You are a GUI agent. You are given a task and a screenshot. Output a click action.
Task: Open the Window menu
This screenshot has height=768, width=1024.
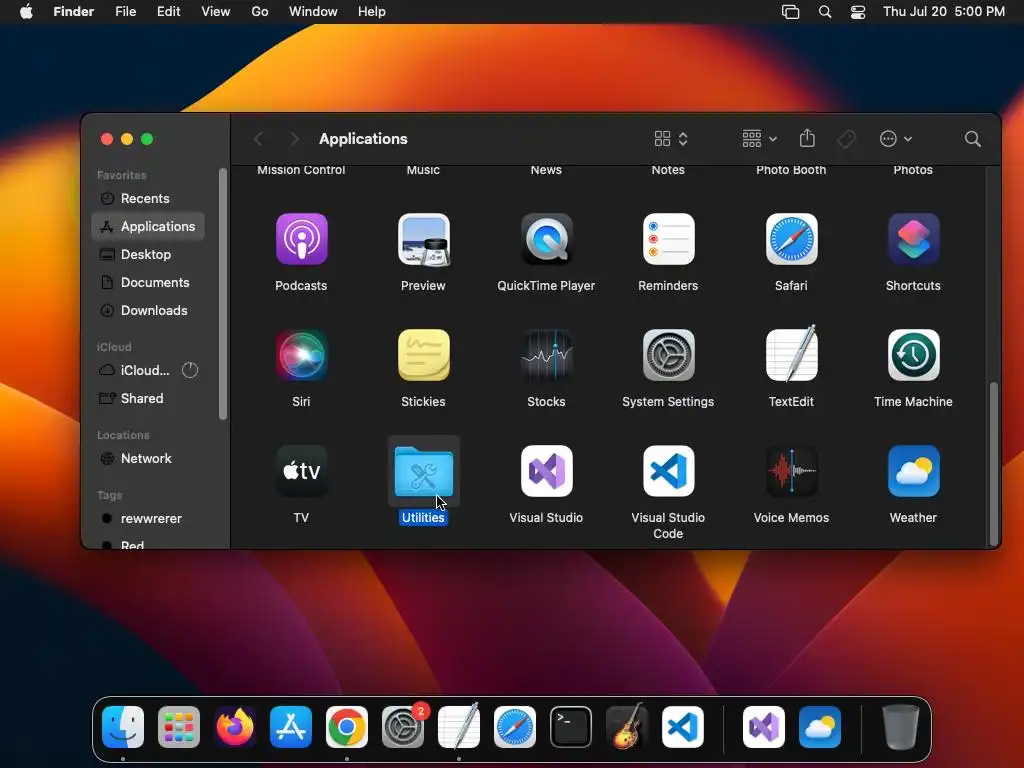(313, 12)
